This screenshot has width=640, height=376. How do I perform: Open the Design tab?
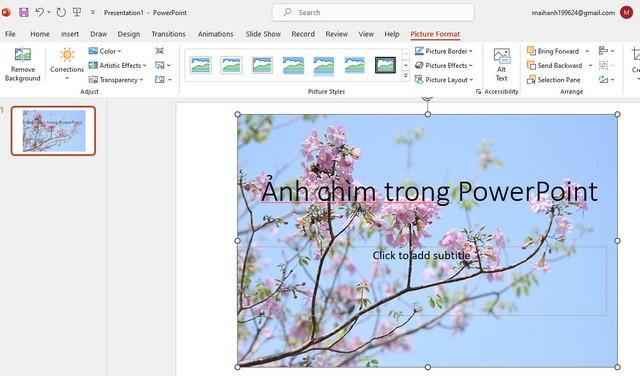[129, 34]
